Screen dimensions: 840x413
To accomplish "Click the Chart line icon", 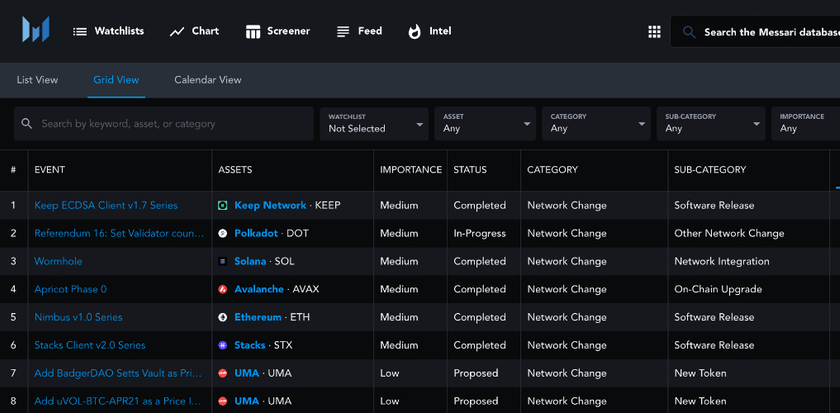I will point(177,32).
